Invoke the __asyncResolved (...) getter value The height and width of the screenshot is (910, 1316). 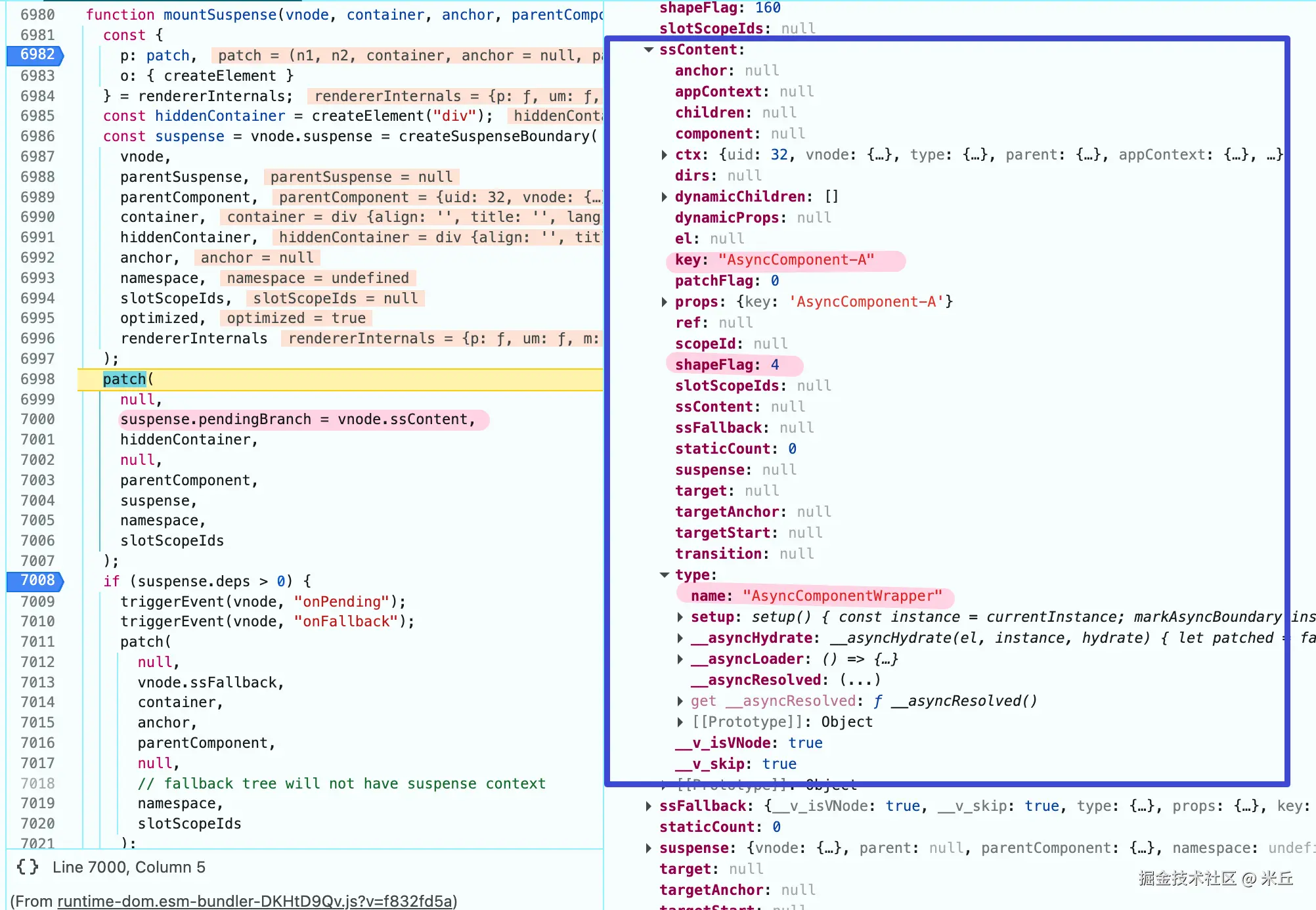tap(860, 680)
